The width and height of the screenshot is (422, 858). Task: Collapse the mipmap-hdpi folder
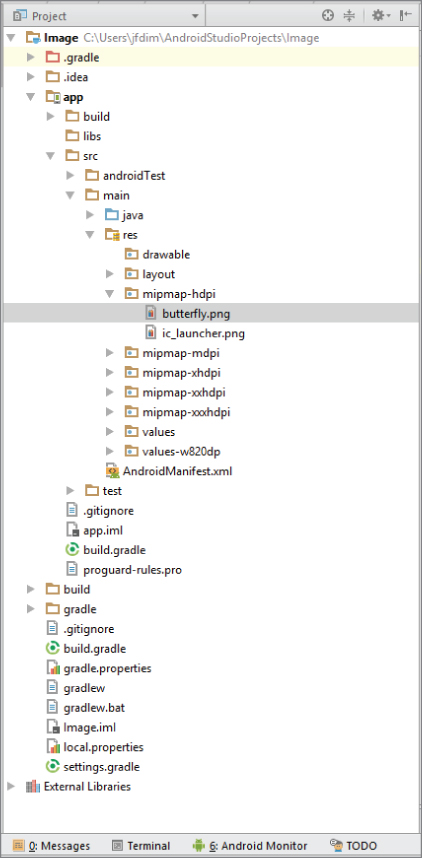point(109,294)
